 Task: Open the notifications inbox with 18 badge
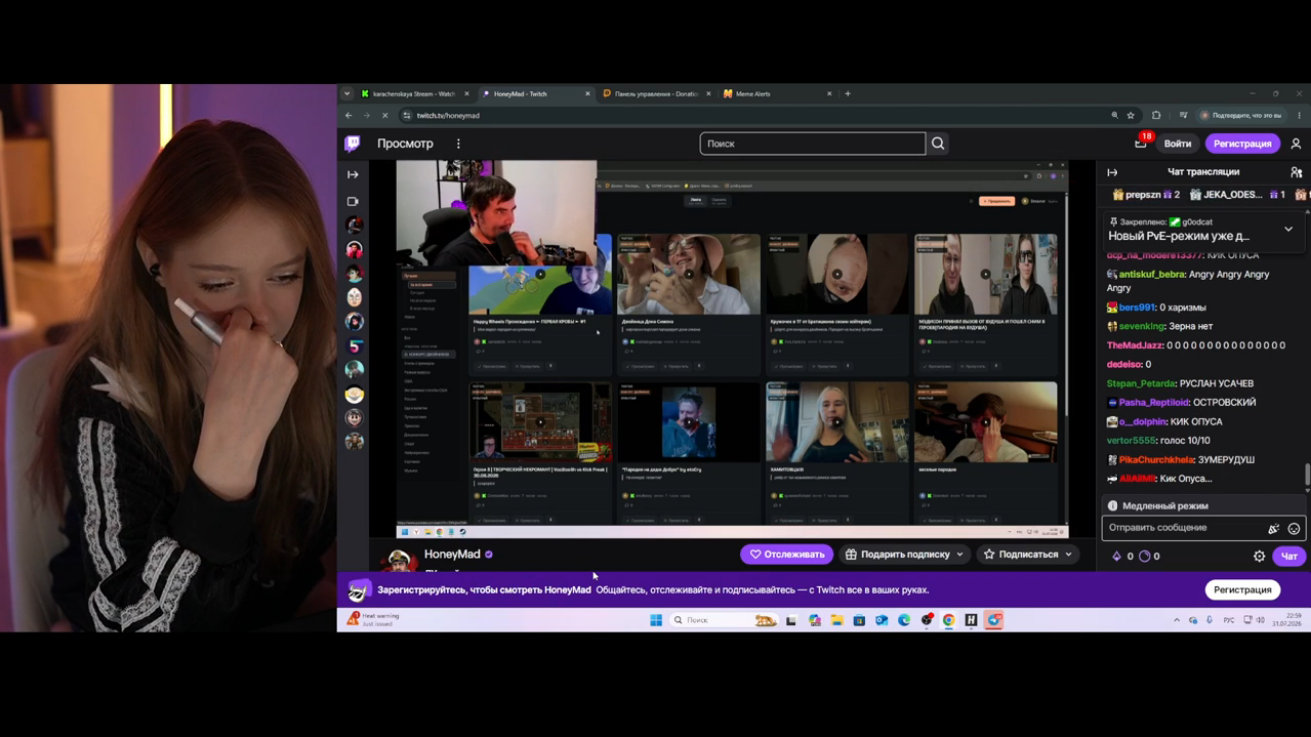1141,143
